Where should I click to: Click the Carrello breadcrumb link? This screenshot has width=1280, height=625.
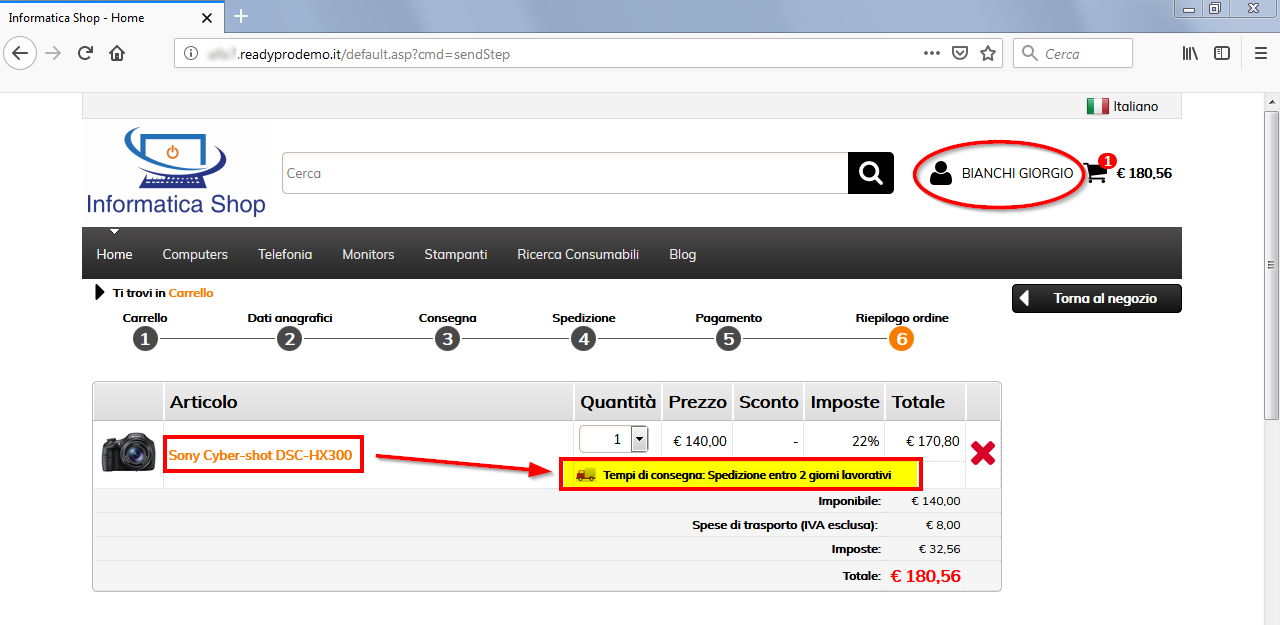pyautogui.click(x=191, y=293)
